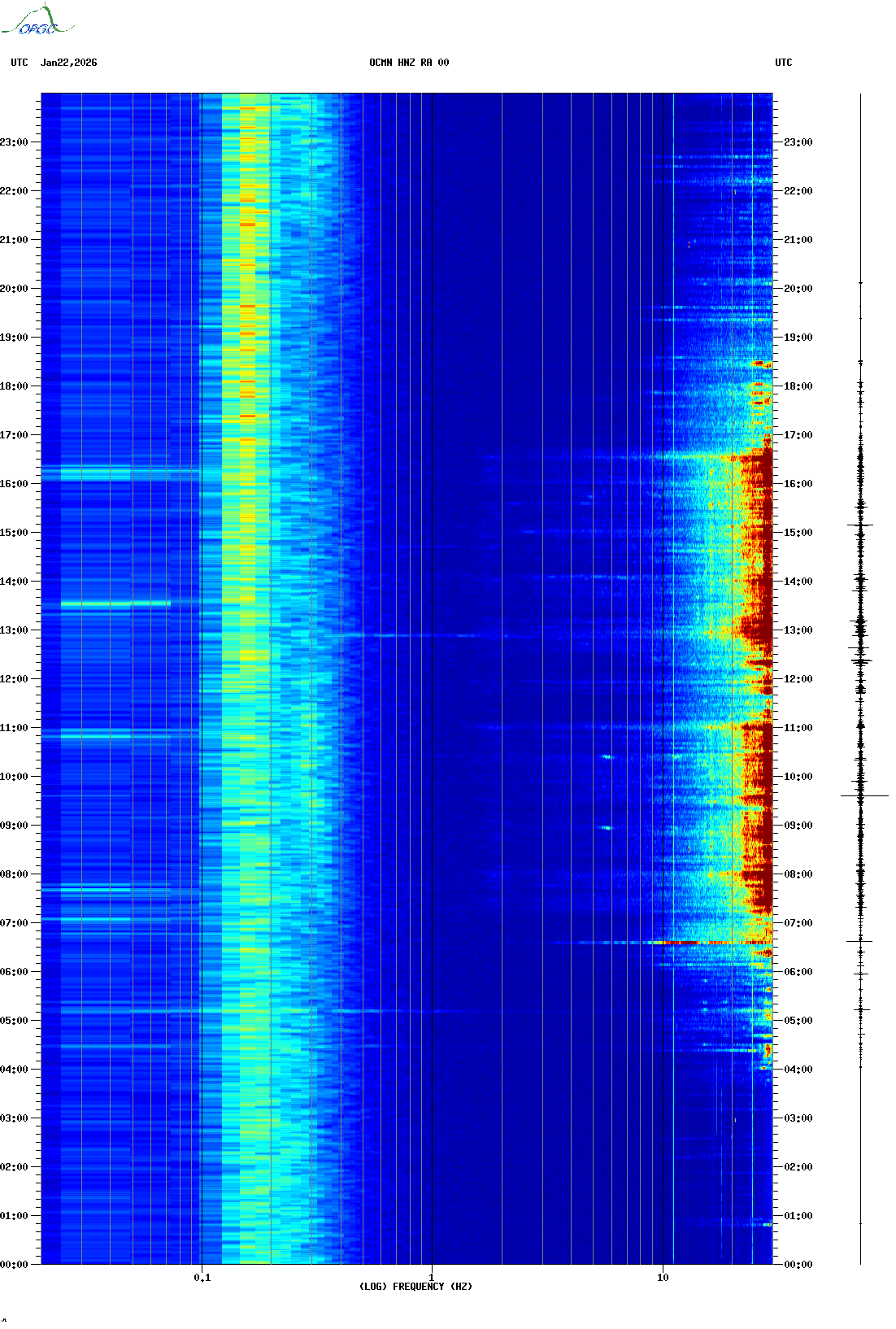Click the 20:00 marker on right time axis
The width and height of the screenshot is (896, 1329).
[x=798, y=289]
